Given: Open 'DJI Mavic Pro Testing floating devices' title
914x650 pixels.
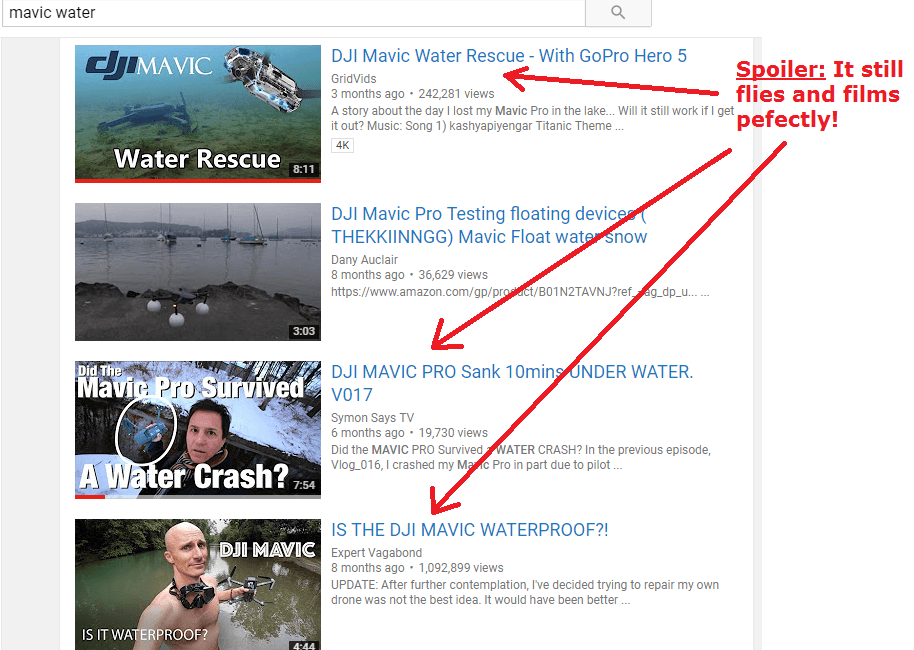Looking at the screenshot, I should pos(489,225).
